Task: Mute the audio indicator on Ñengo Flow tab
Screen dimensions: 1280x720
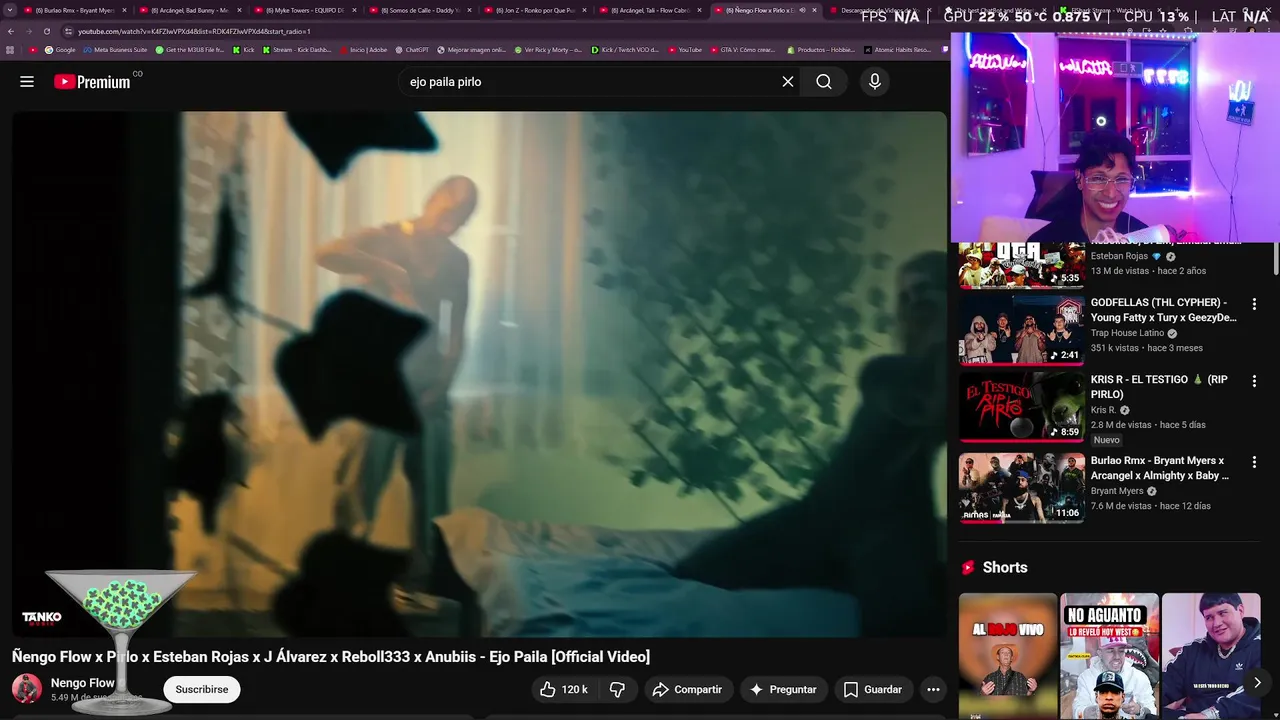Action: click(802, 10)
